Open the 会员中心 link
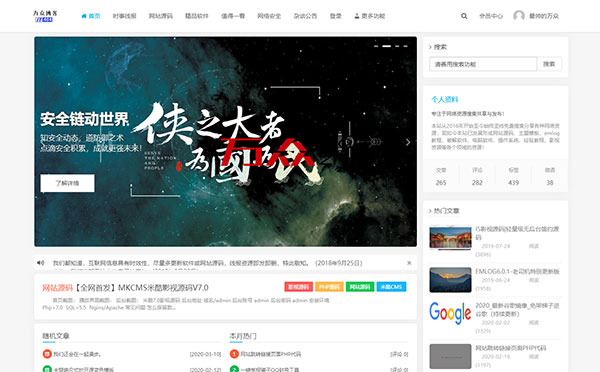The image size is (600, 372). click(491, 16)
